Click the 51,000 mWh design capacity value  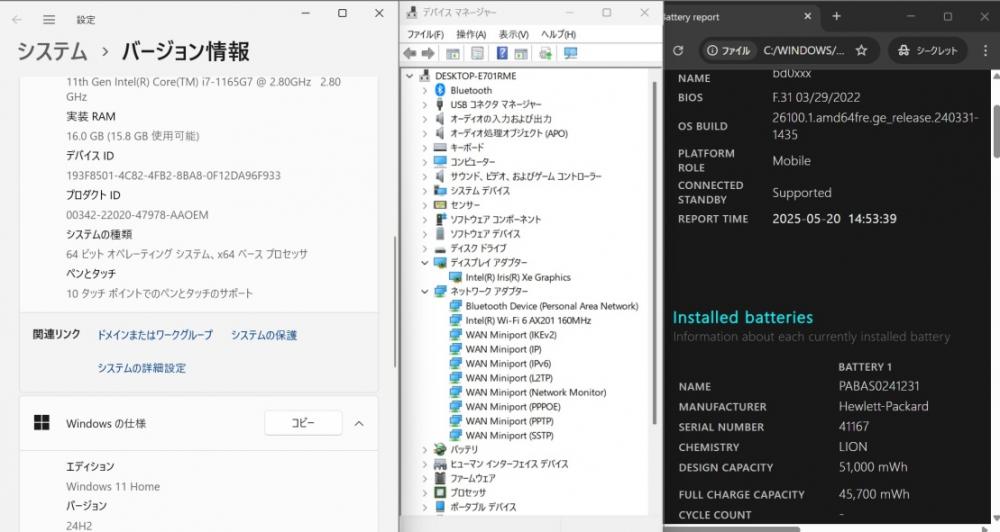click(872, 467)
